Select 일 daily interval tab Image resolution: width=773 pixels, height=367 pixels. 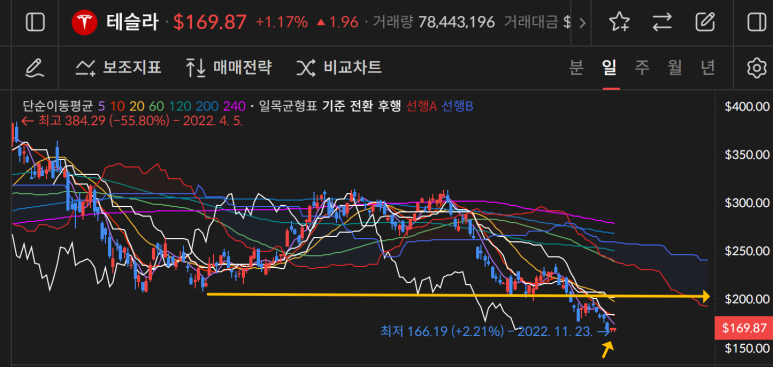click(x=609, y=68)
